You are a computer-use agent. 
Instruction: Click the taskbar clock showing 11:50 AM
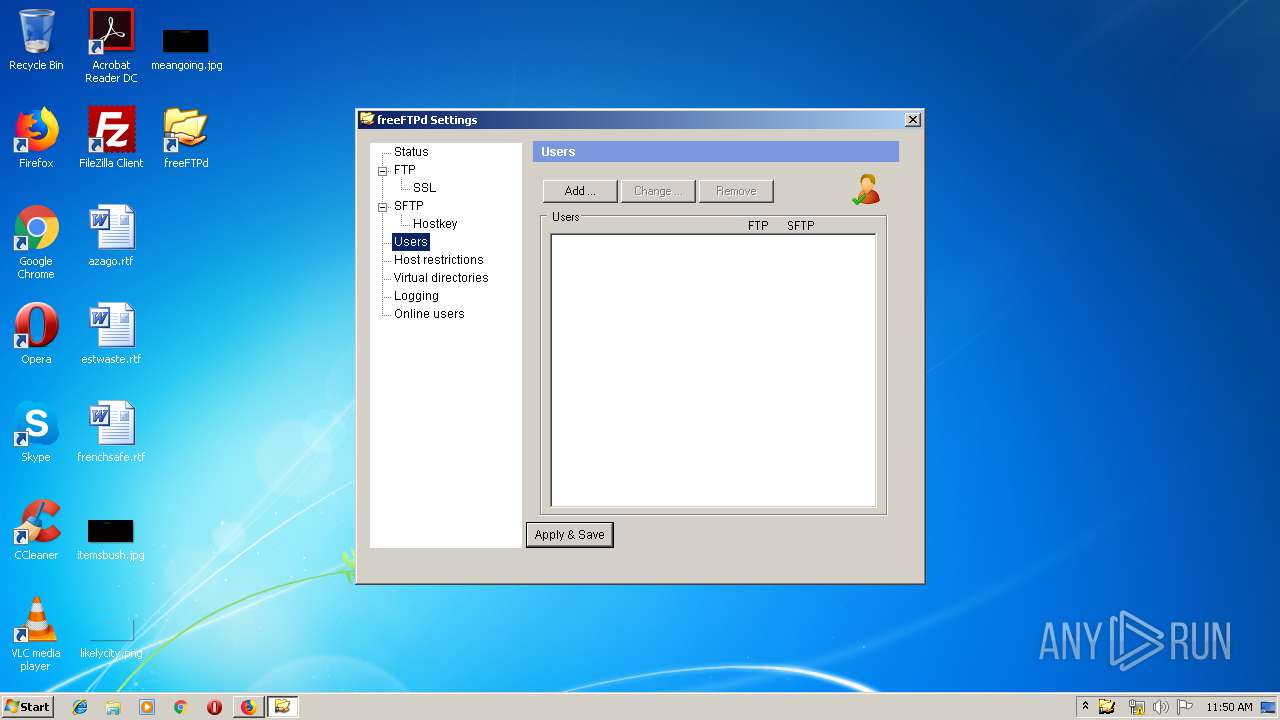pos(1229,707)
